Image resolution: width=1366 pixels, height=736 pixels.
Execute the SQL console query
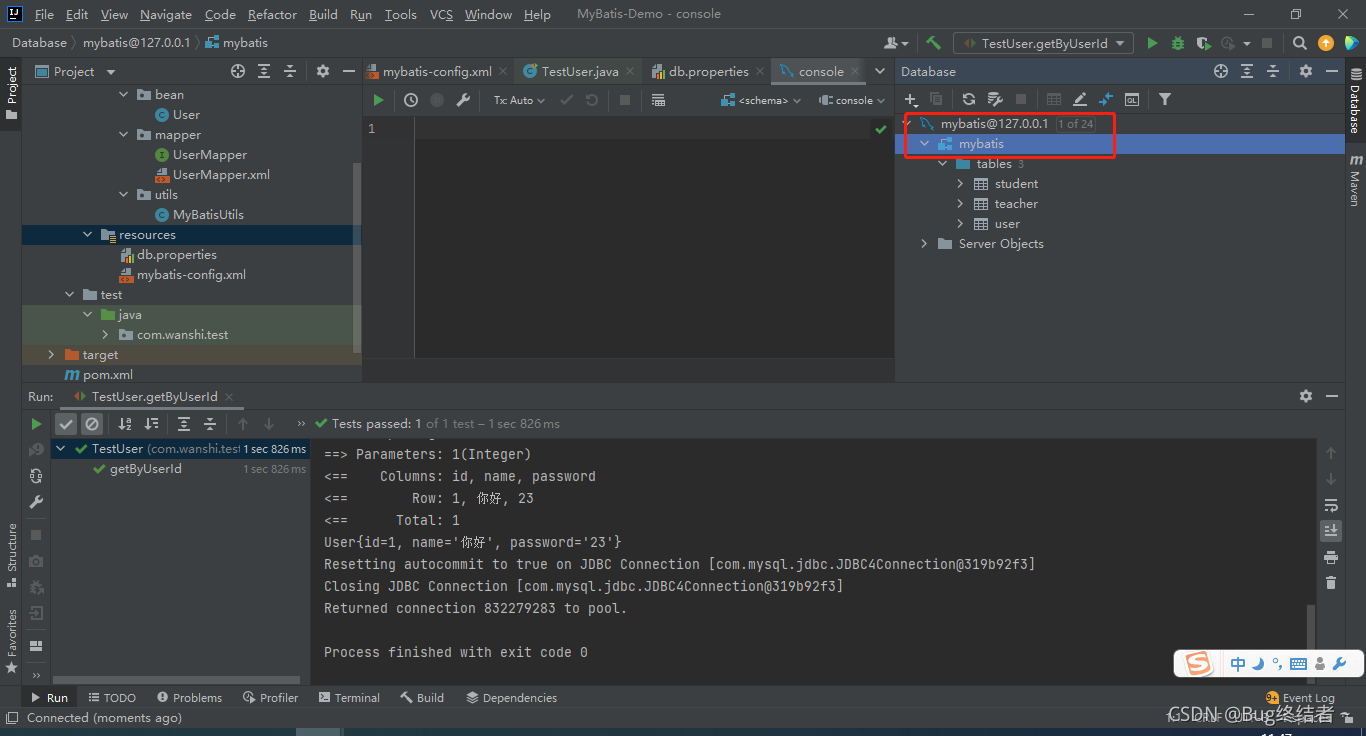[378, 100]
